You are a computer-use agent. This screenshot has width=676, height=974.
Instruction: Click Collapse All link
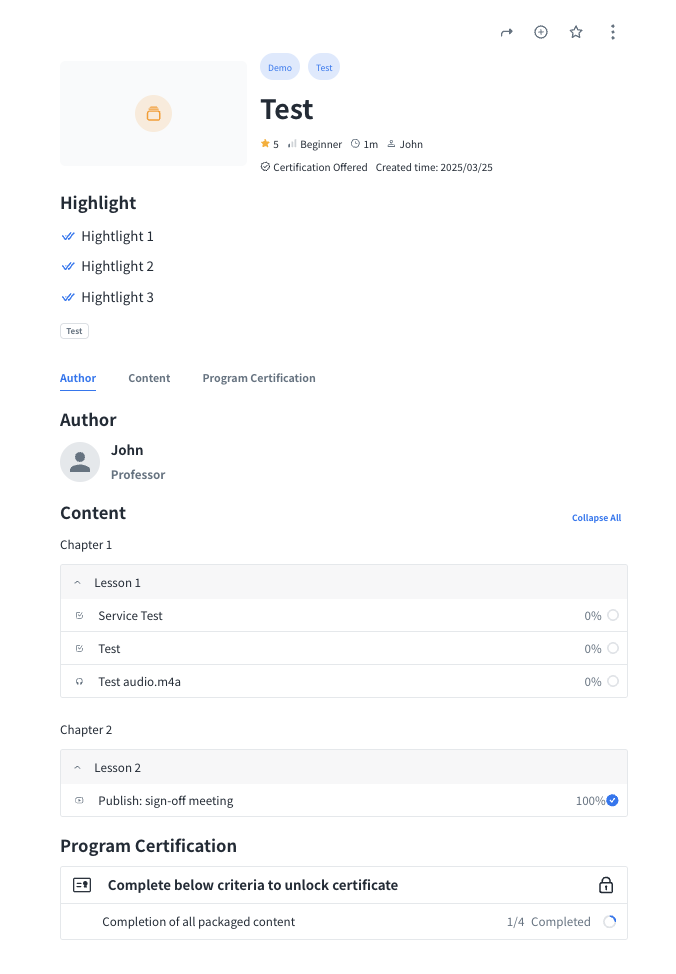click(x=596, y=518)
